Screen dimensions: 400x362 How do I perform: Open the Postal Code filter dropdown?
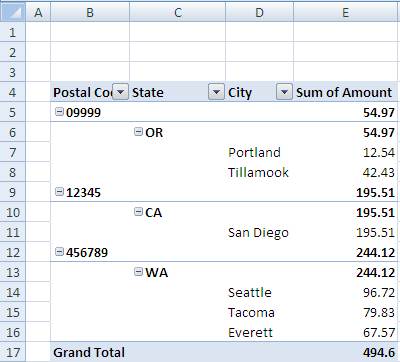coord(120,92)
